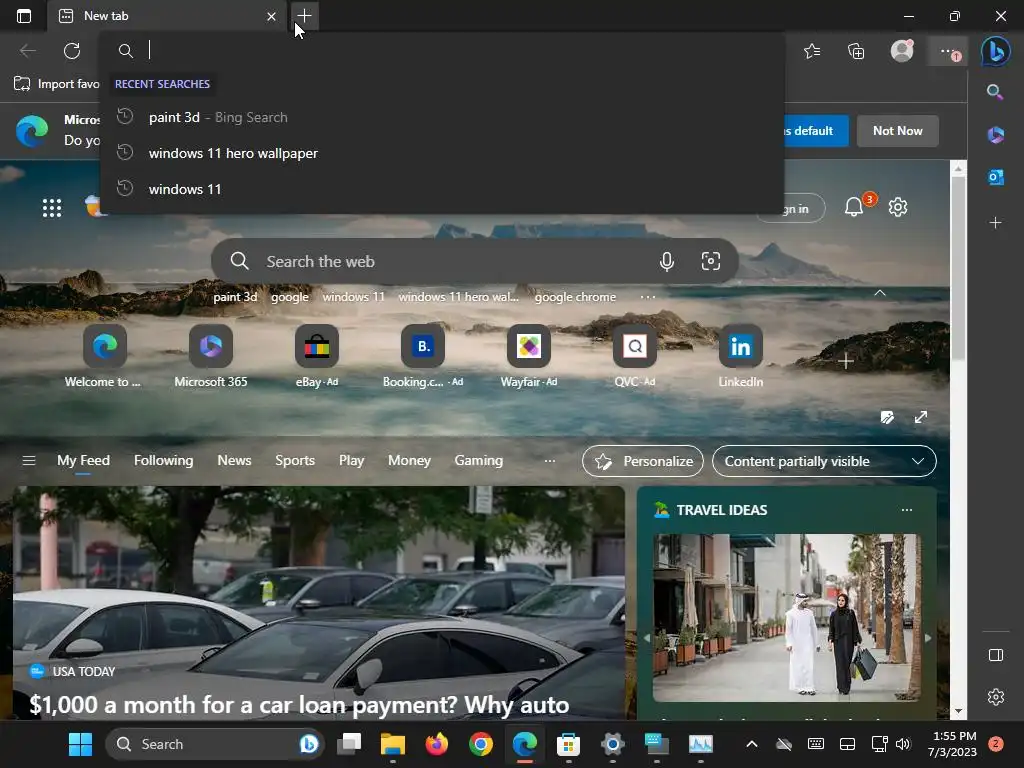Click the Not Now button

(897, 131)
